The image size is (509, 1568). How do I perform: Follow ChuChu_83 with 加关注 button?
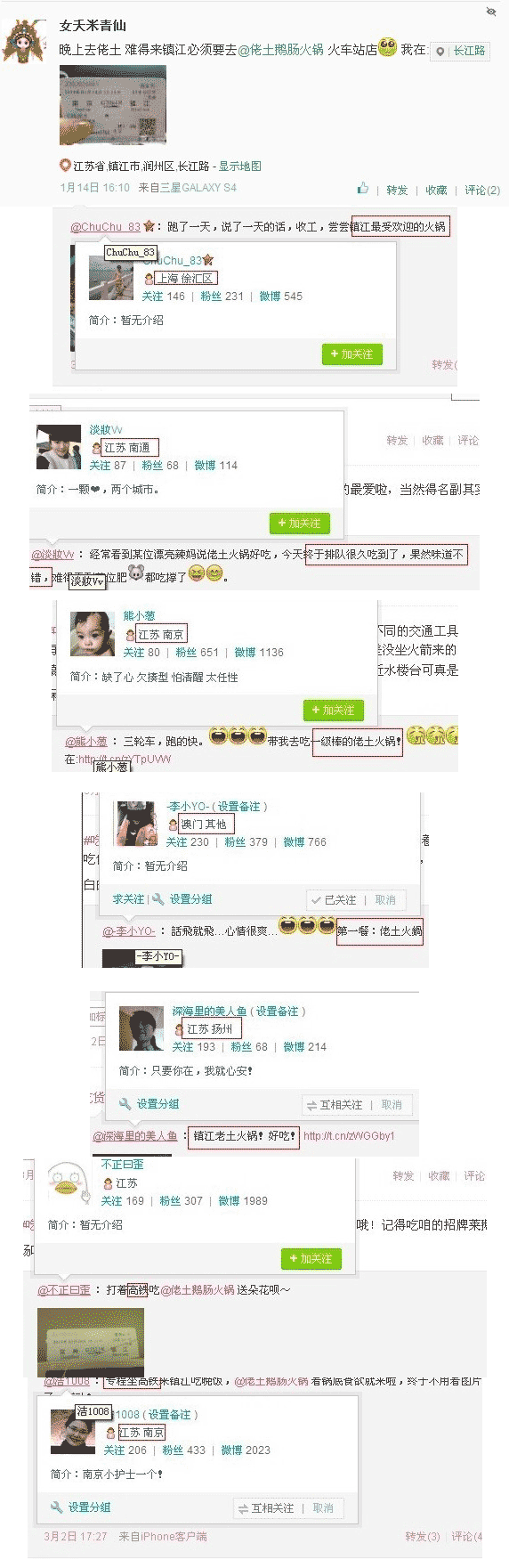click(351, 353)
